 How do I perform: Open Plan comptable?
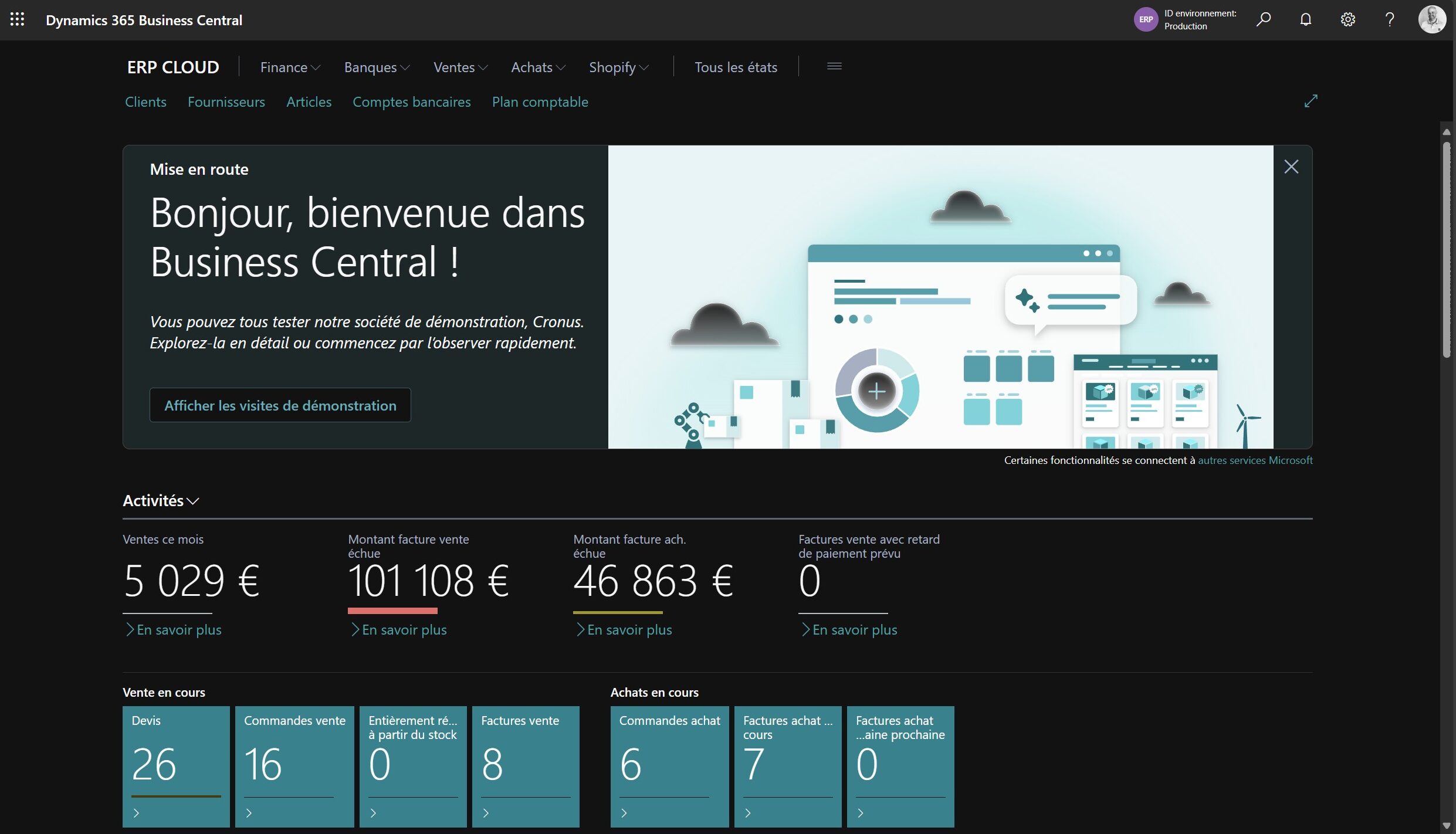tap(540, 101)
